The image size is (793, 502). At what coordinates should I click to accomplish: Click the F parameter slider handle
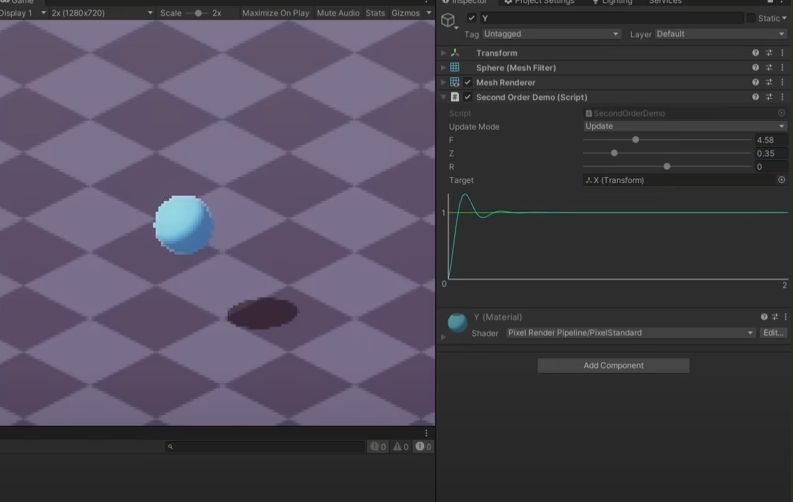tap(636, 140)
